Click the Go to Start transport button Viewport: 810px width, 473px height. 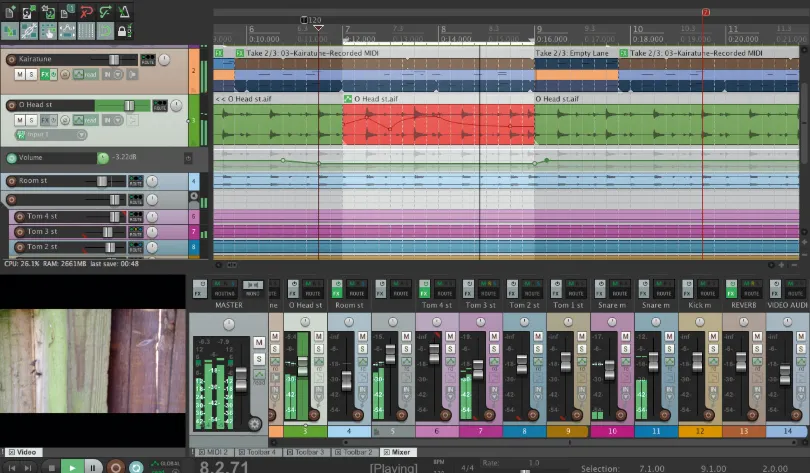(x=12, y=467)
